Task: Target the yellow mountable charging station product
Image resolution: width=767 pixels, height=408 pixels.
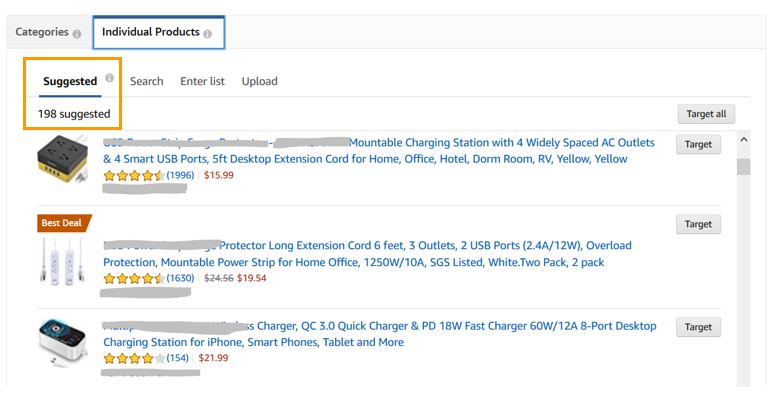Action: coord(698,144)
